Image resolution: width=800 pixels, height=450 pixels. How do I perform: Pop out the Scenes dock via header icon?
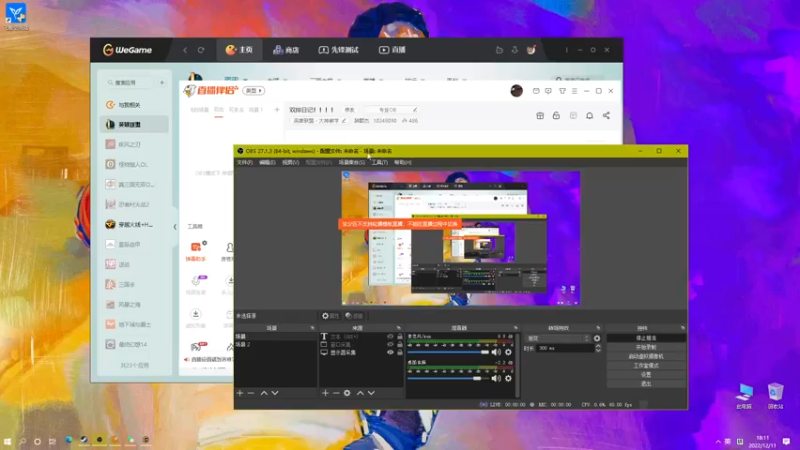[312, 328]
